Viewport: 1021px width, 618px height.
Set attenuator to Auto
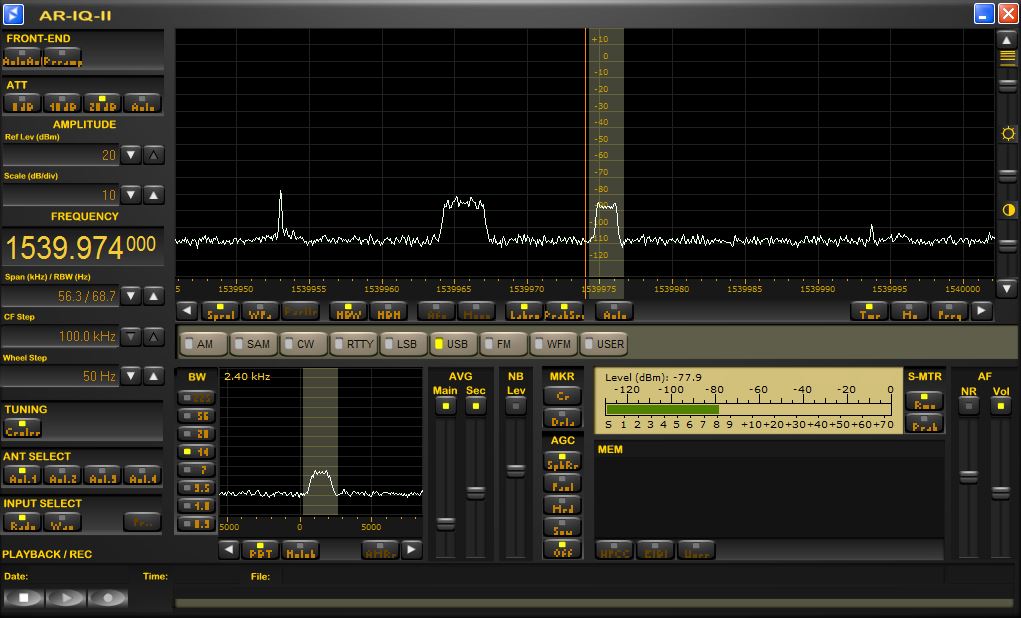142,104
